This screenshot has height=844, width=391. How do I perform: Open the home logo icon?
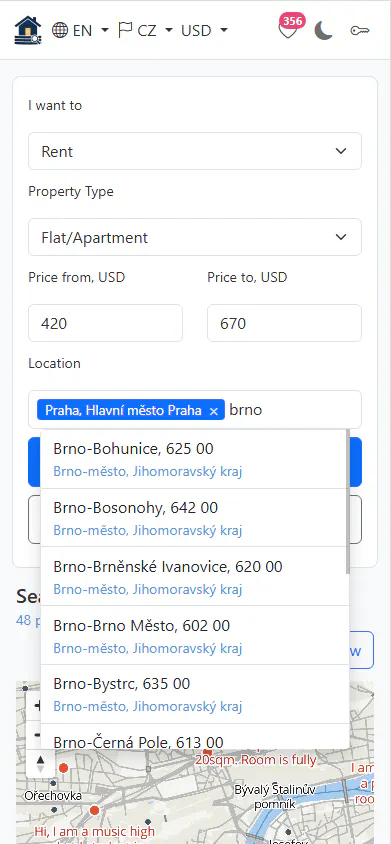point(28,30)
